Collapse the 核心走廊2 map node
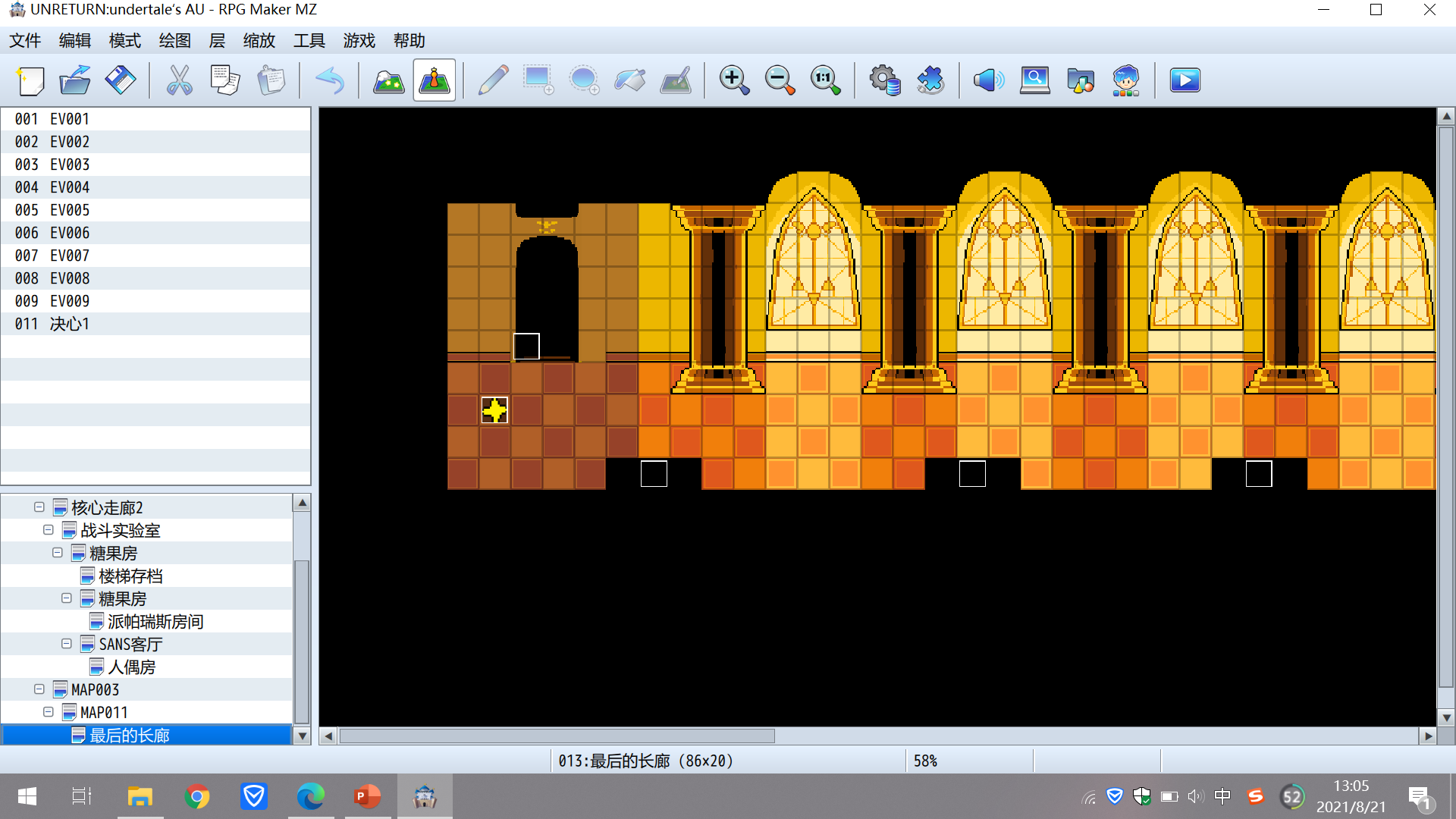Screen dimensions: 1456x819 pos(39,507)
